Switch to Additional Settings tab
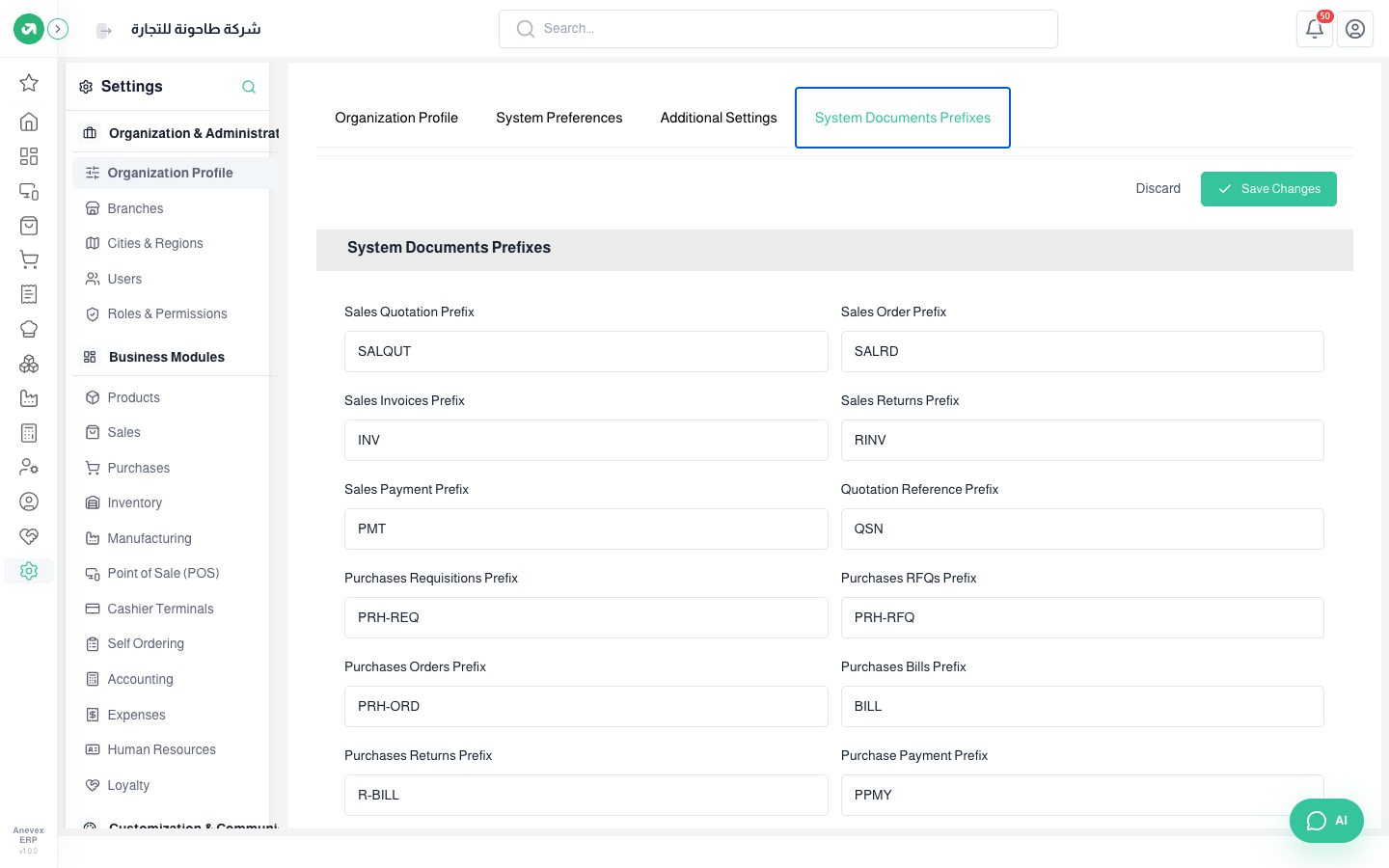Screen dimensions: 1389x868 pyautogui.click(x=719, y=118)
